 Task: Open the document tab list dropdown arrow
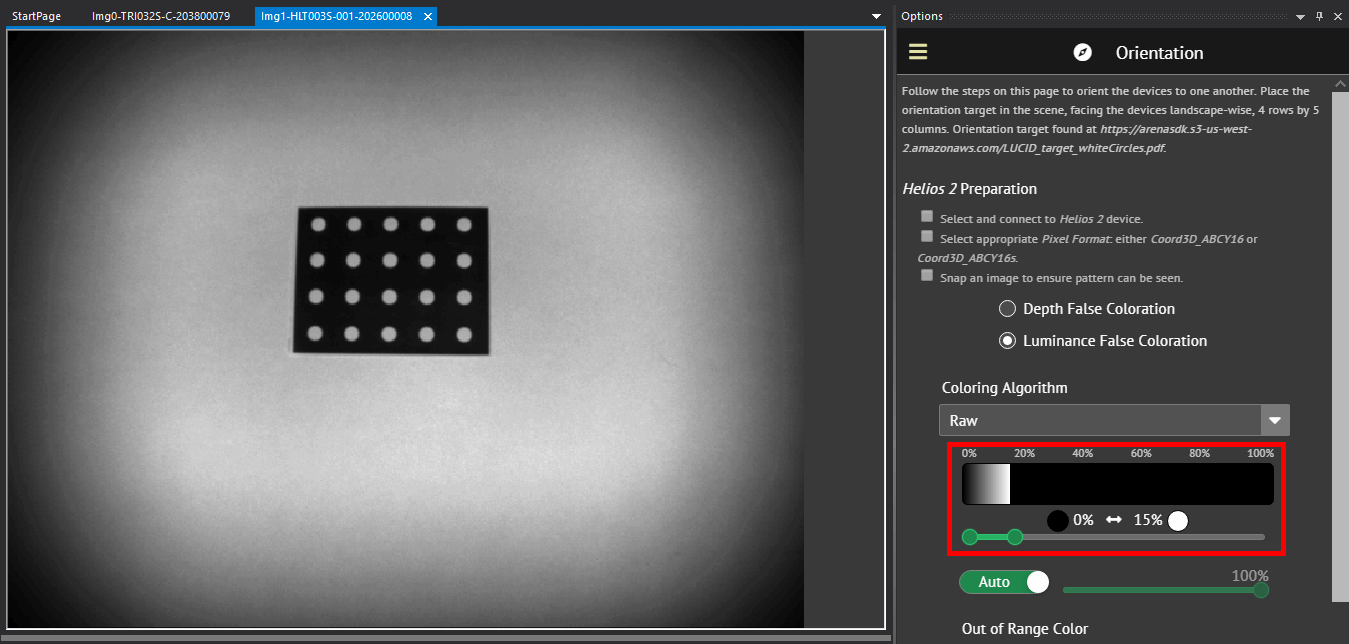tap(877, 16)
